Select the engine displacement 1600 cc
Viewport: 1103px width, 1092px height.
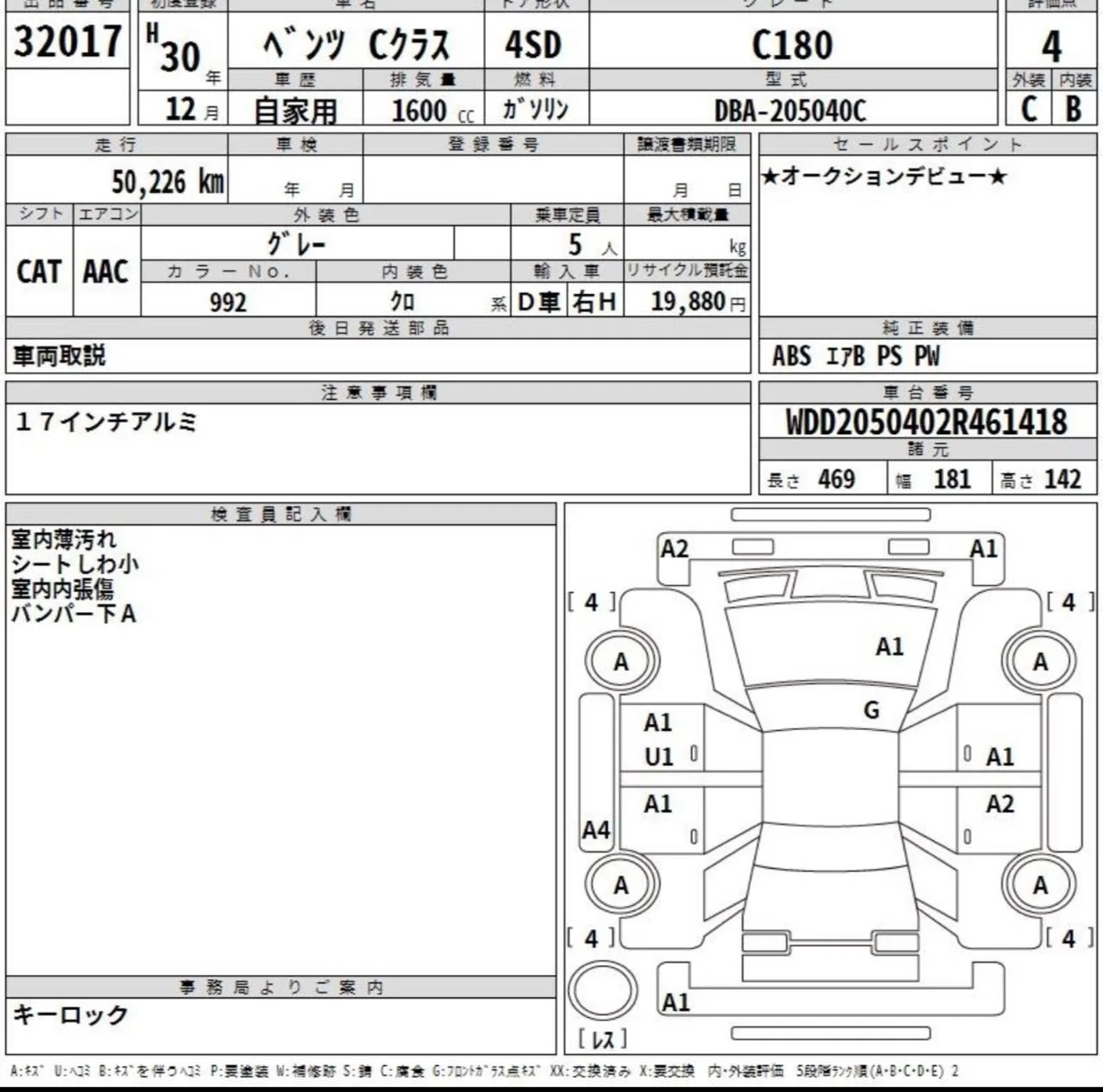click(x=433, y=110)
